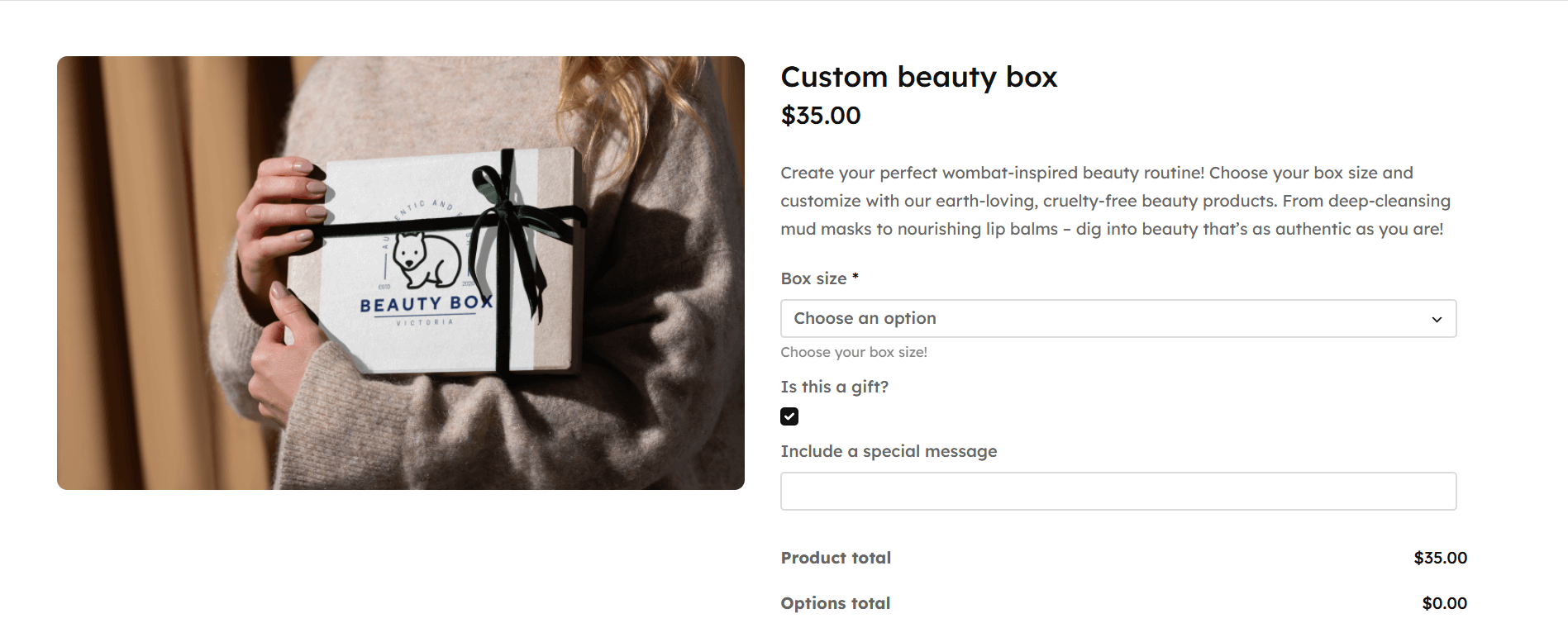
Task: Click the "Options total" label
Action: [835, 603]
